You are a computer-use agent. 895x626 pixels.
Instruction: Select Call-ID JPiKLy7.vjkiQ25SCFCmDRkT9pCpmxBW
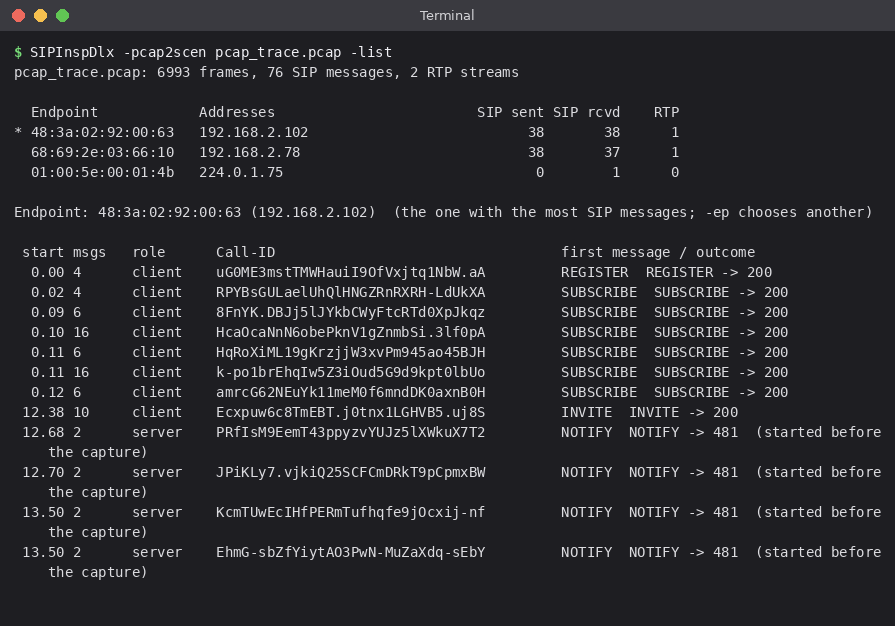(350, 472)
